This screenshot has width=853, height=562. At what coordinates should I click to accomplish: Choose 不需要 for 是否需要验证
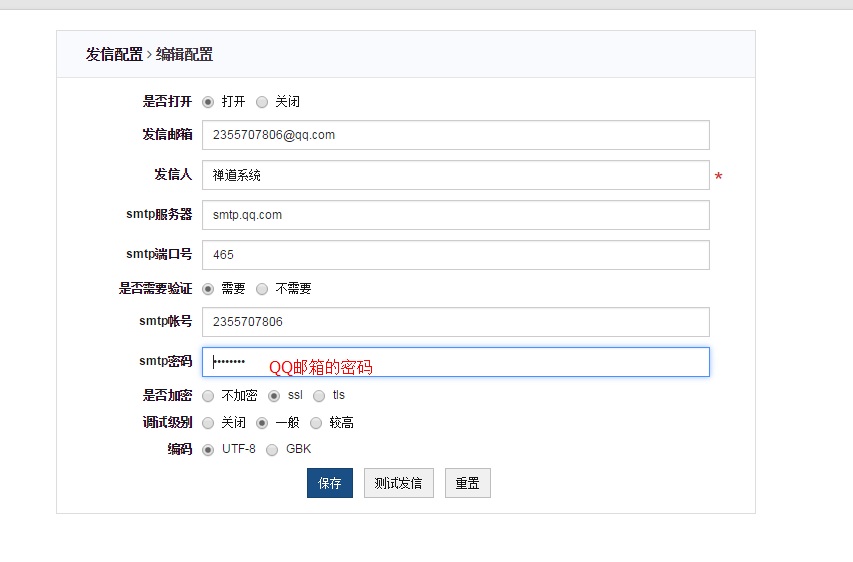point(262,289)
